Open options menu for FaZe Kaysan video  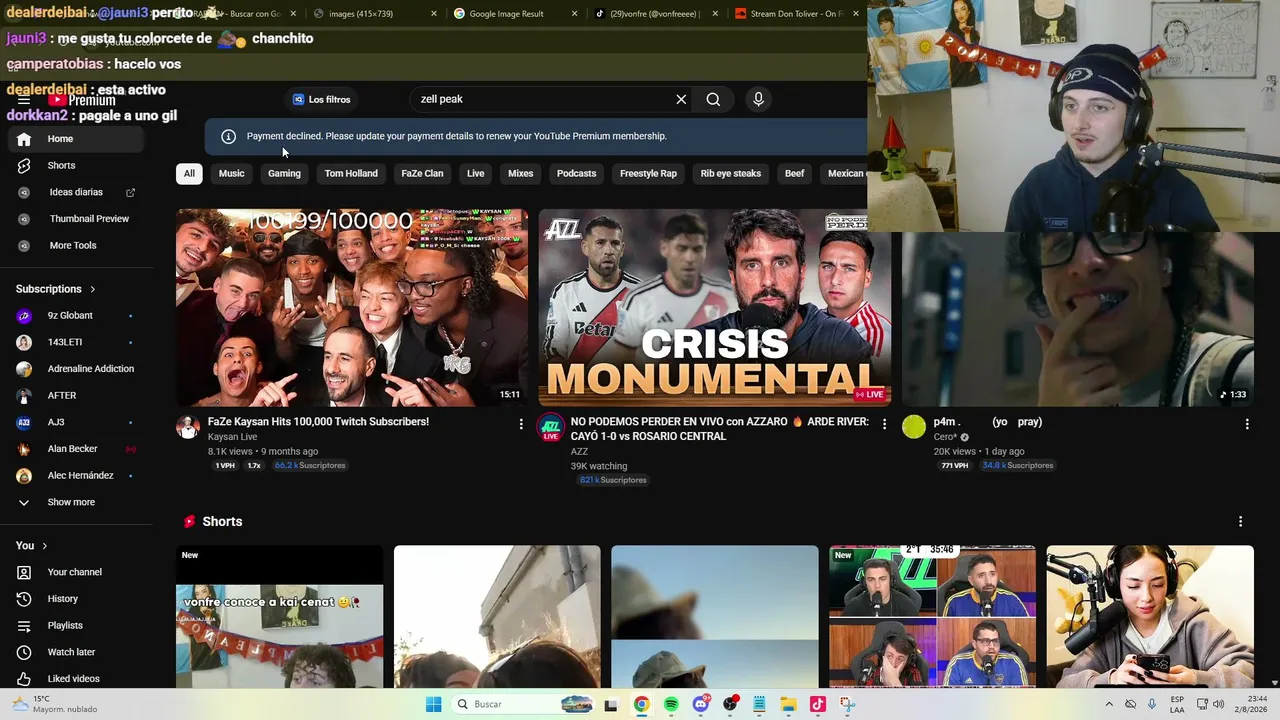[x=520, y=424]
